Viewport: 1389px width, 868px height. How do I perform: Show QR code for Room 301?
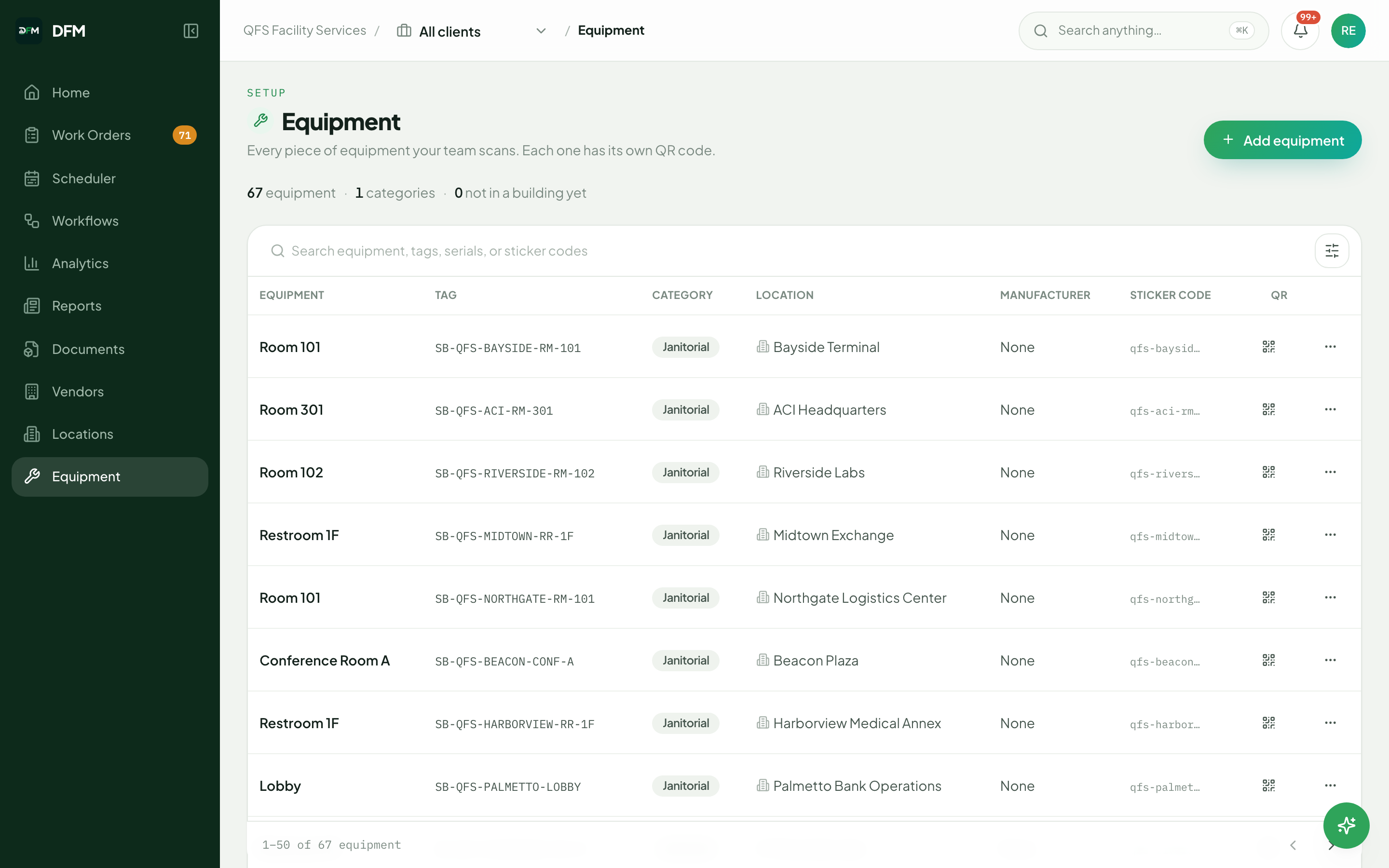[1268, 409]
